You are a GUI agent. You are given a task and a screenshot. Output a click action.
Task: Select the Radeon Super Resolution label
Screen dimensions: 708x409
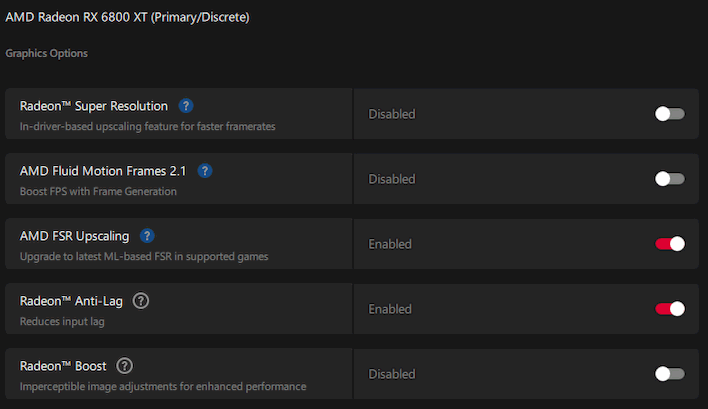[x=94, y=106]
